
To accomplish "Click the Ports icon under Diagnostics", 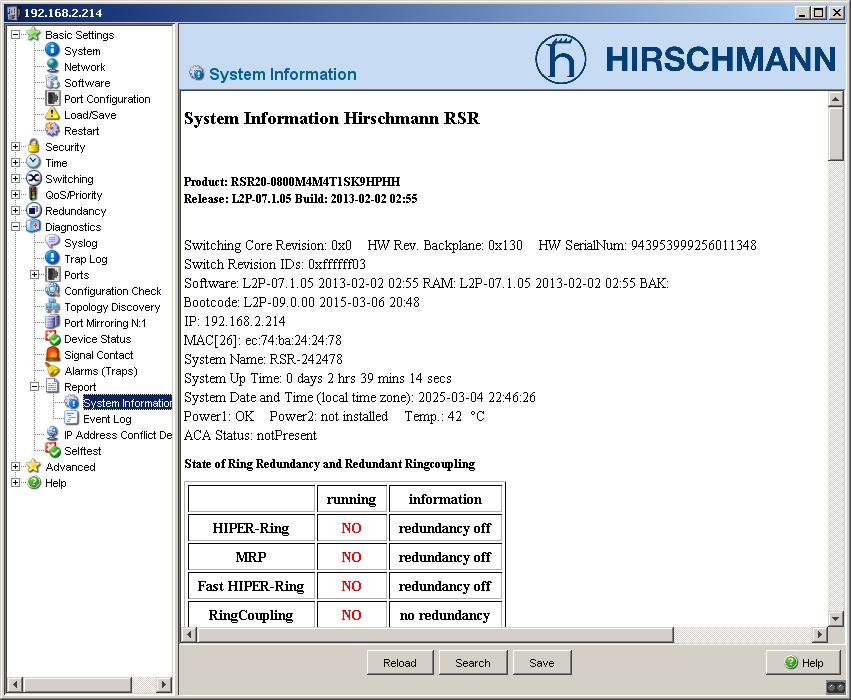I will [53, 274].
